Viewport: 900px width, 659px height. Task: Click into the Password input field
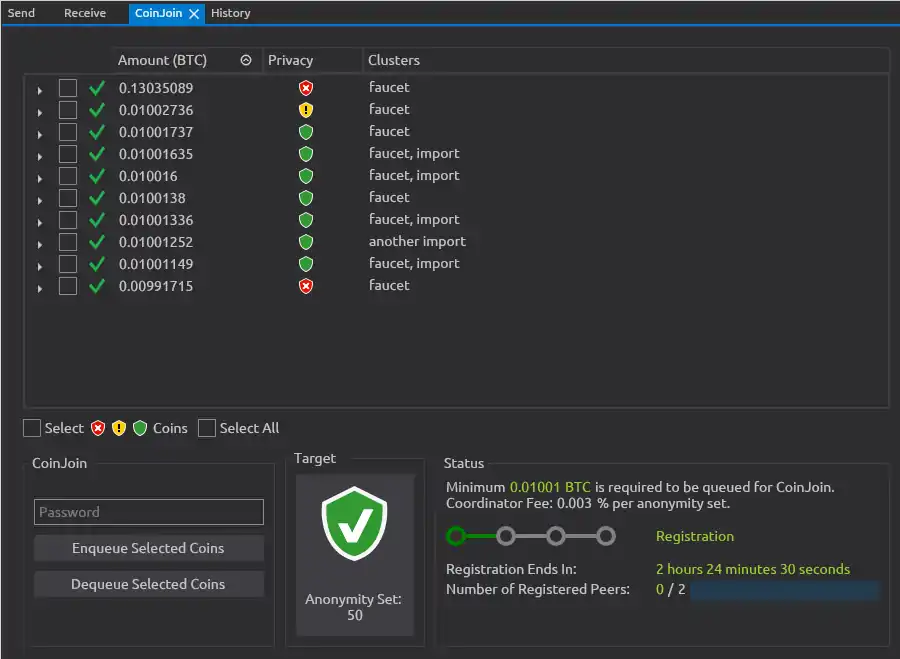coord(149,512)
